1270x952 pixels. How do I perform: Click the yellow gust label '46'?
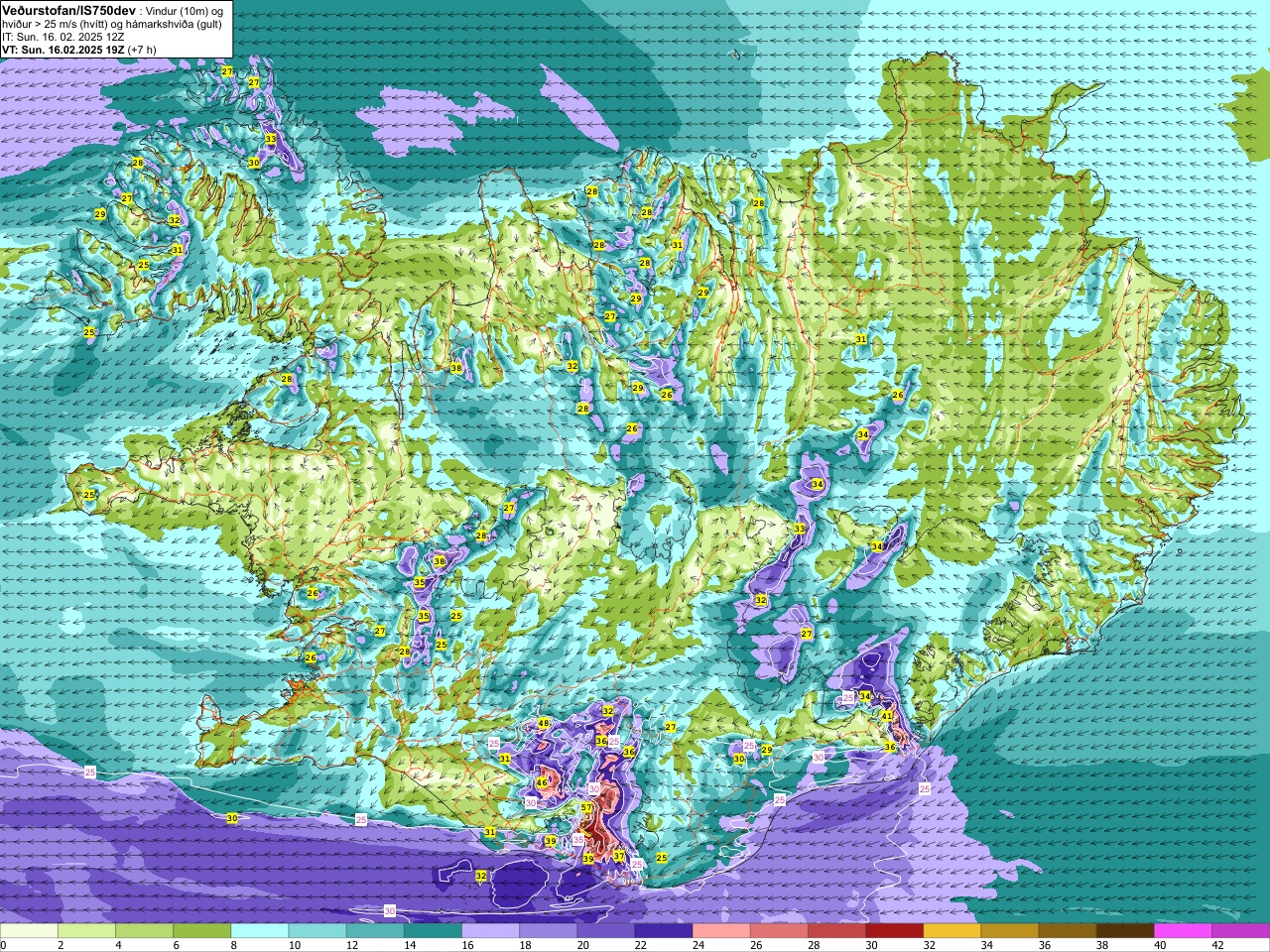pyautogui.click(x=542, y=783)
